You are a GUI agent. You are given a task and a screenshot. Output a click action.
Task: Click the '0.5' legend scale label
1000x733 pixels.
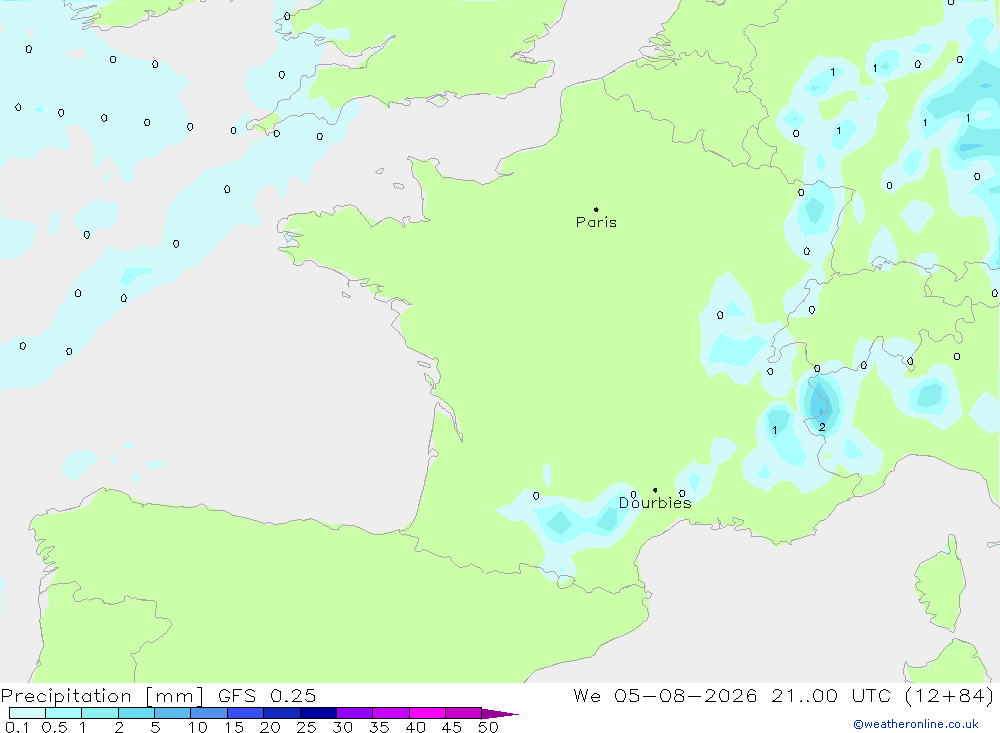tap(54, 727)
